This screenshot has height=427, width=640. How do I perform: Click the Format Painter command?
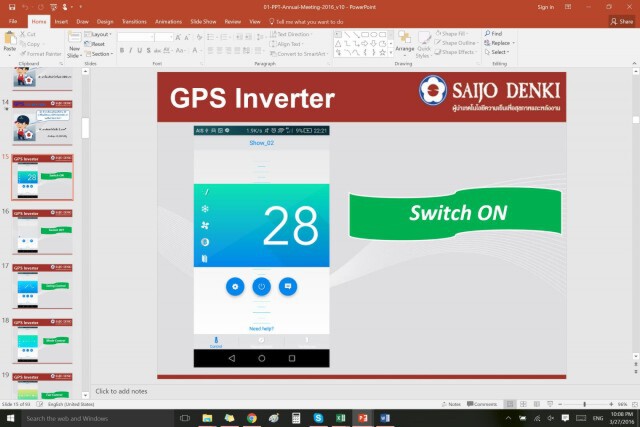coord(40,54)
